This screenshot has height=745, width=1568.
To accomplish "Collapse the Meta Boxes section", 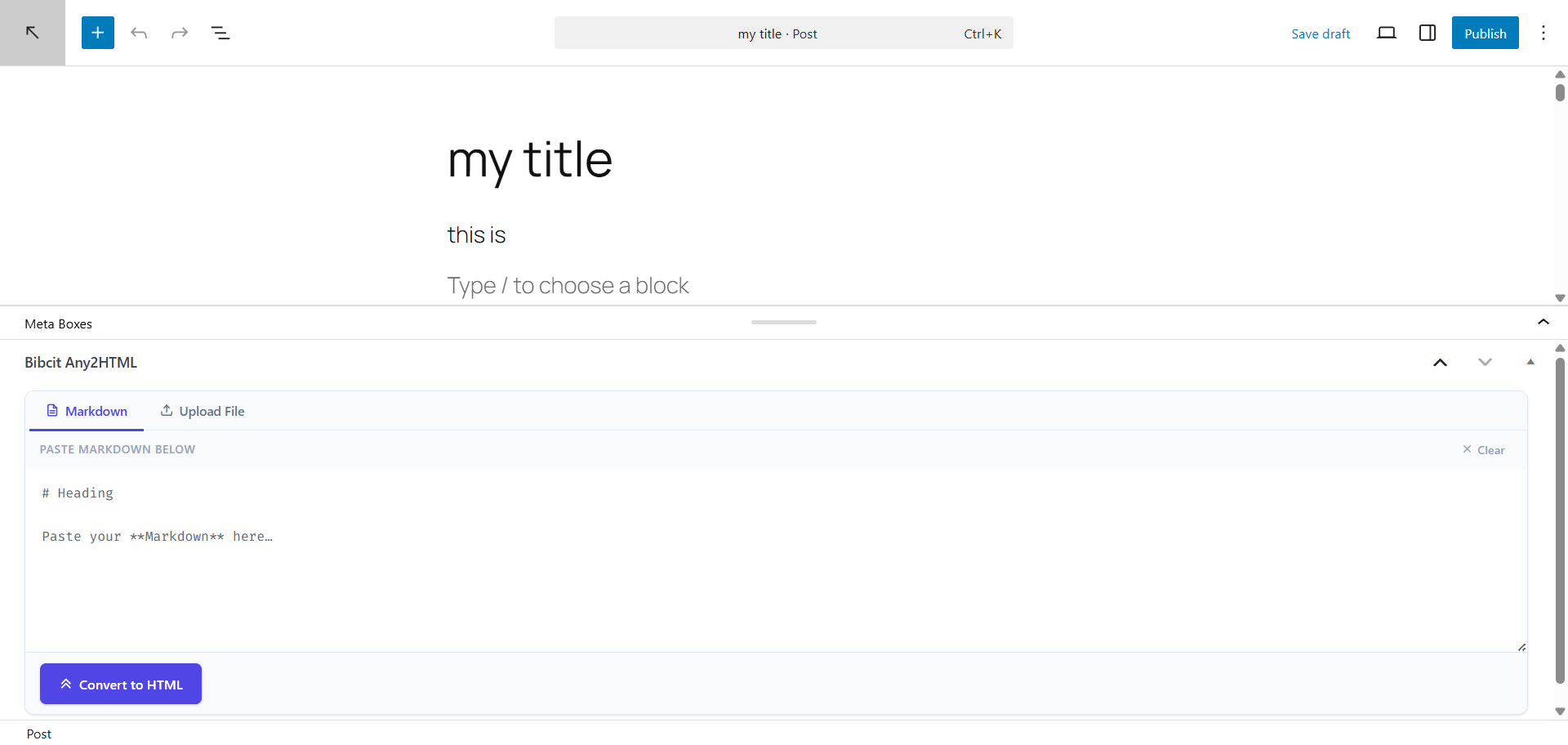I will [1543, 323].
